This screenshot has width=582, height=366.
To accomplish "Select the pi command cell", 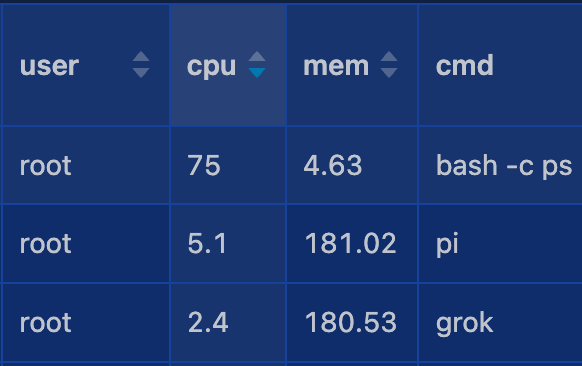I will coord(500,244).
